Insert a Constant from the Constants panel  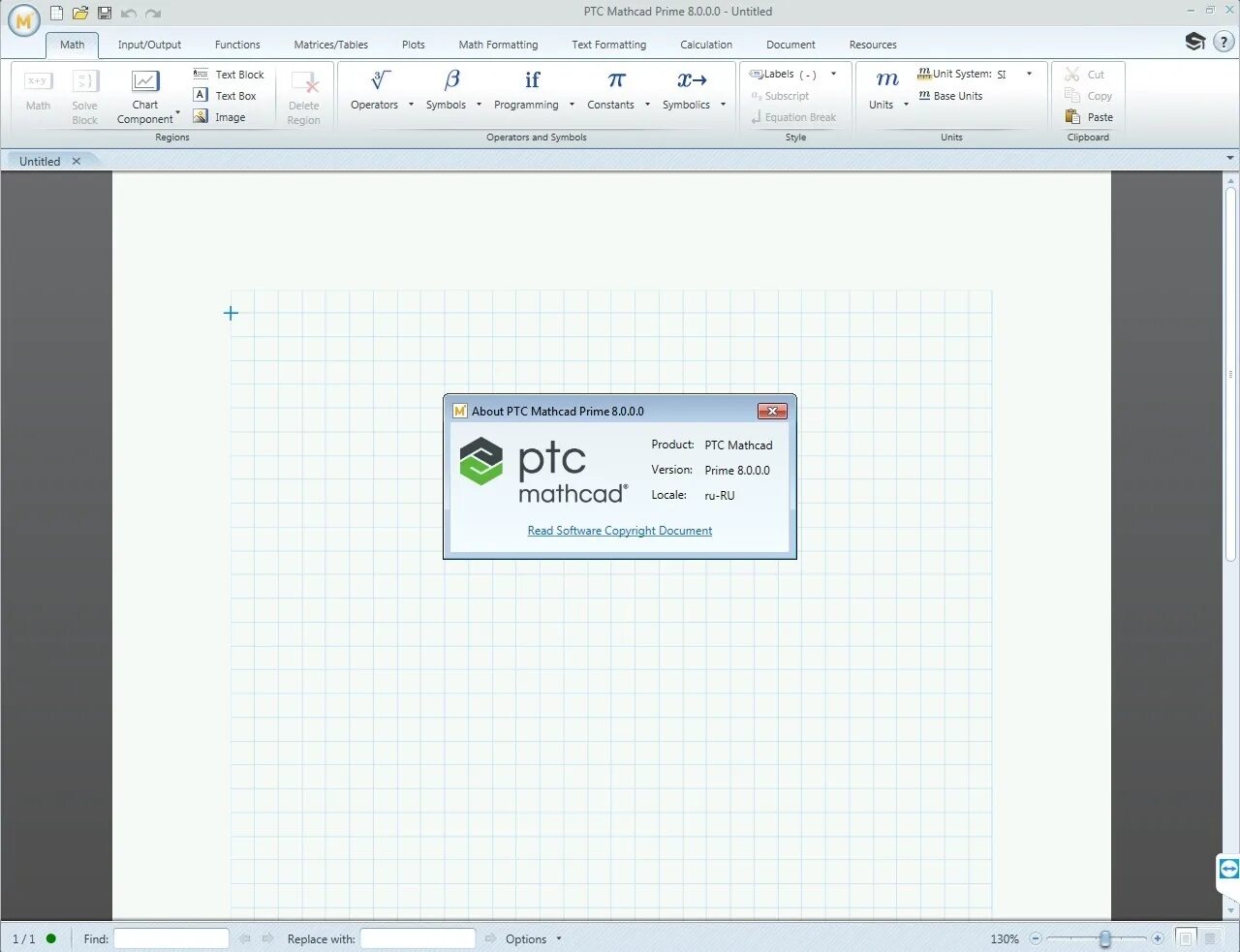tap(611, 92)
